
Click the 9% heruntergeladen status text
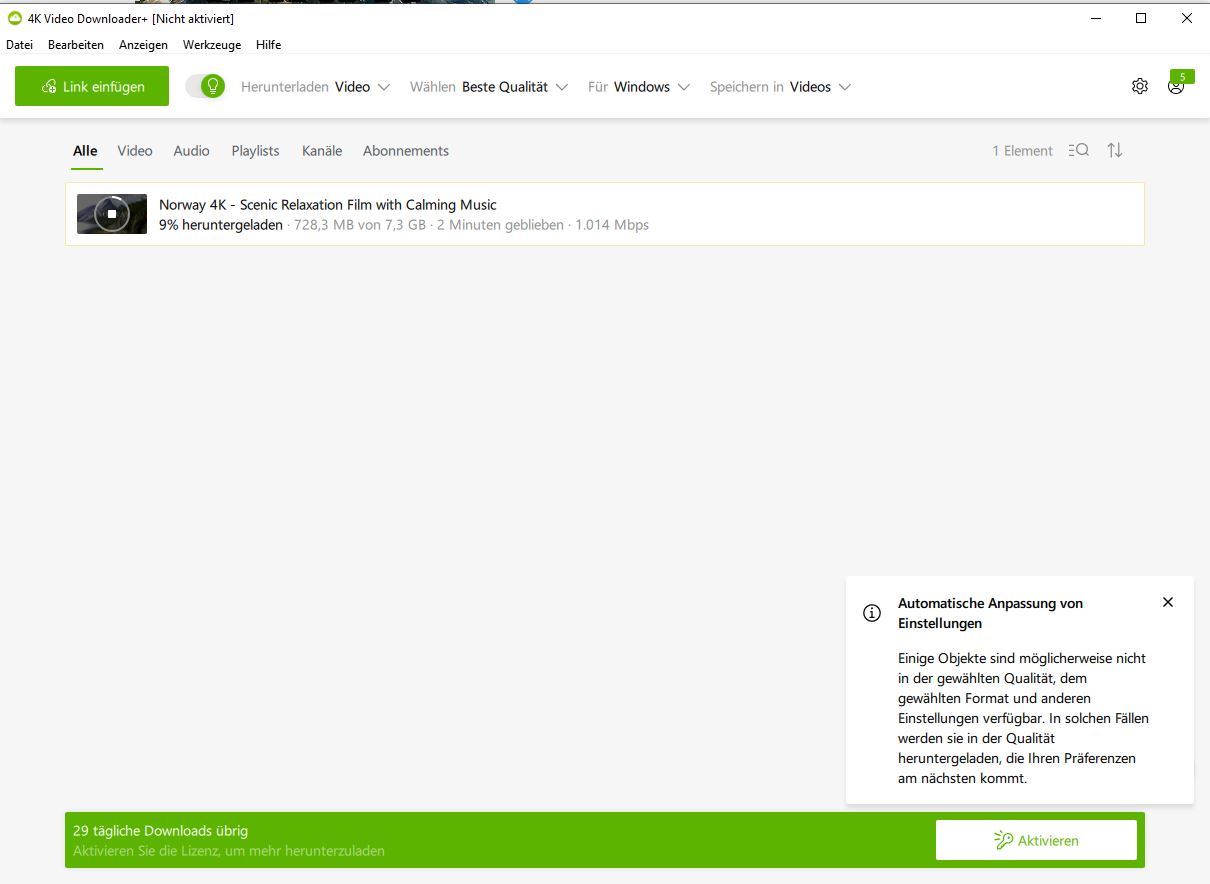(221, 225)
